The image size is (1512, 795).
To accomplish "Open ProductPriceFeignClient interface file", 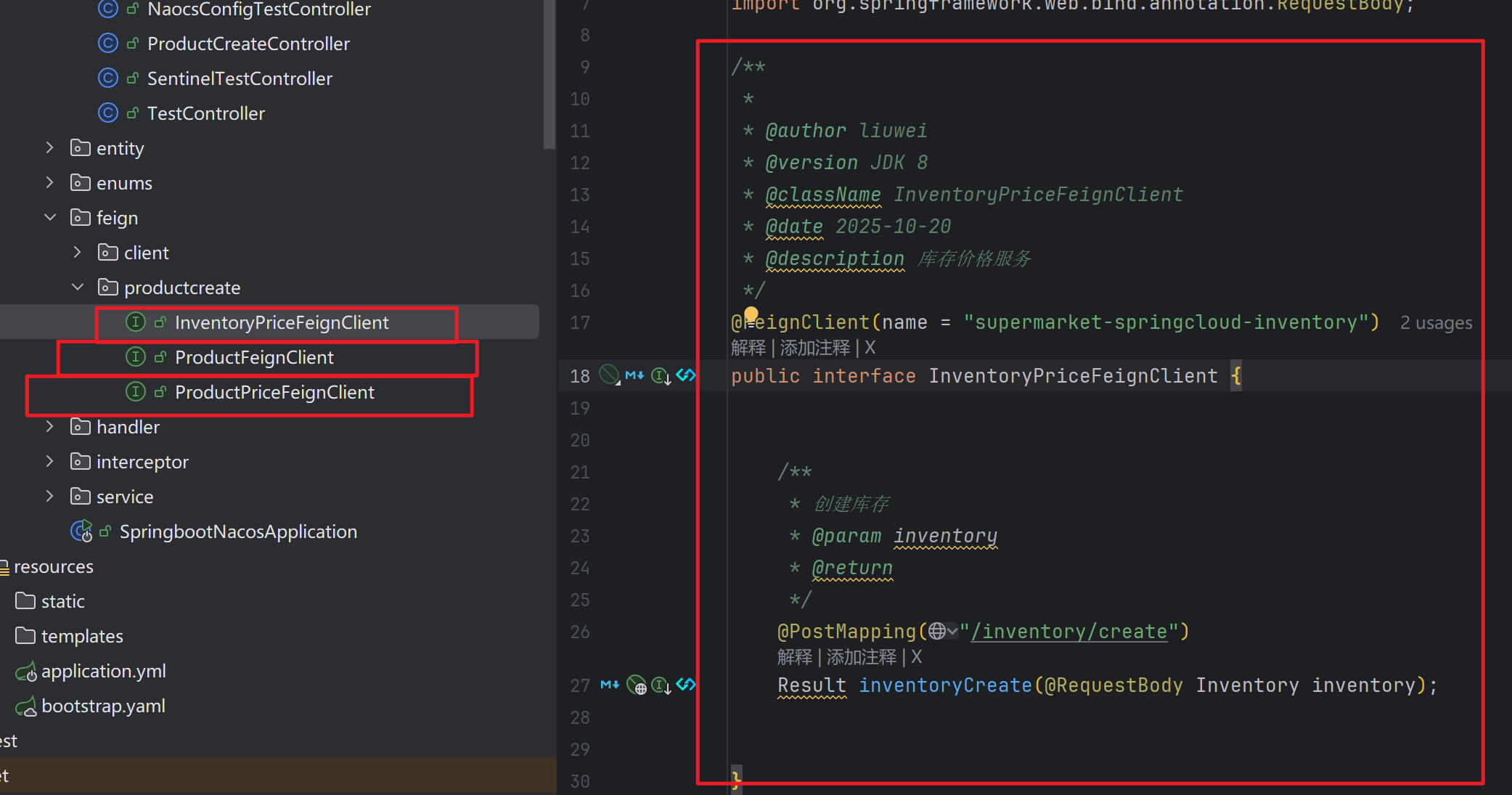I will coord(274,392).
